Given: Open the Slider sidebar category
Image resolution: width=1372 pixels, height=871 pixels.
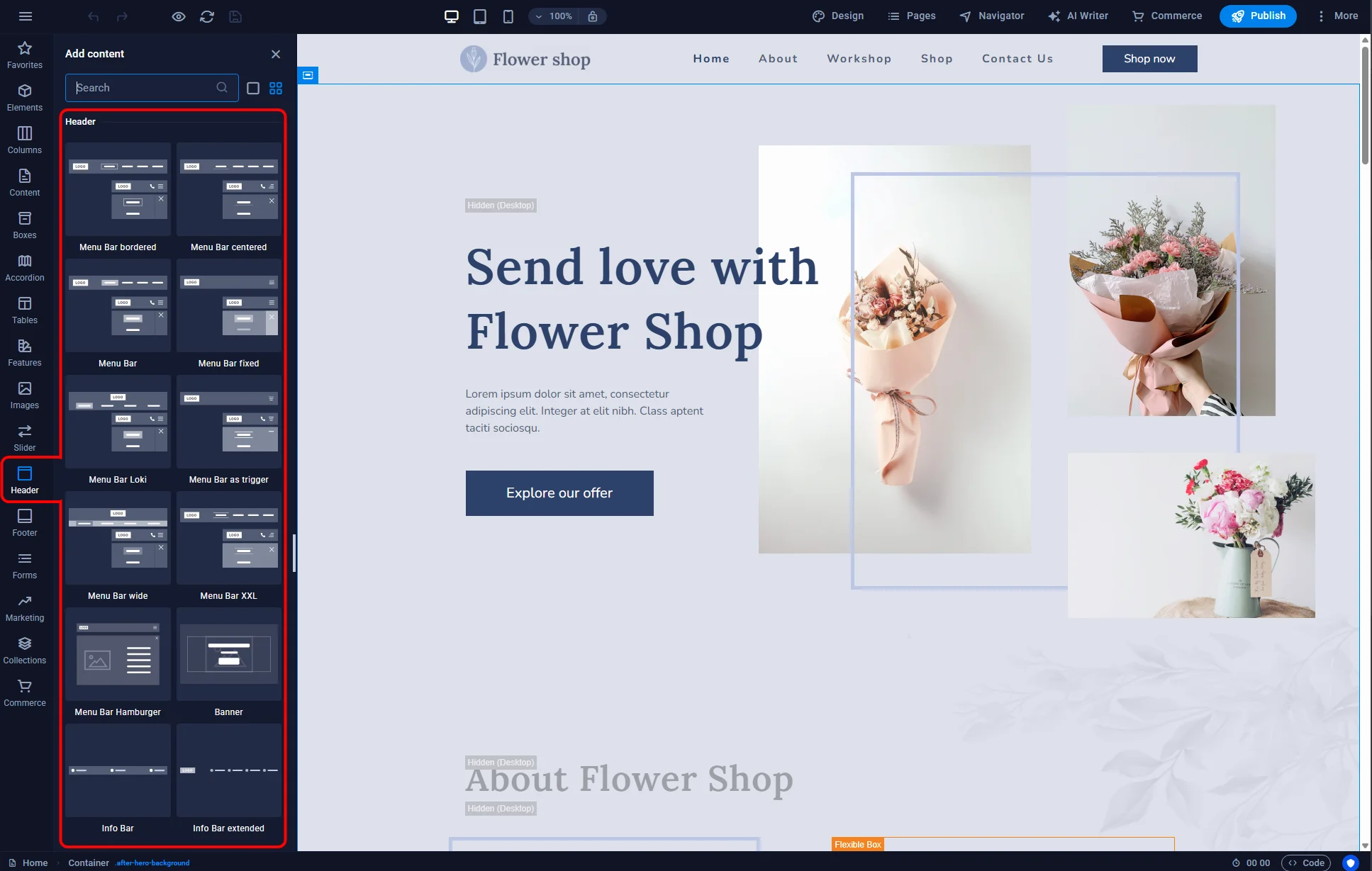Looking at the screenshot, I should (25, 438).
